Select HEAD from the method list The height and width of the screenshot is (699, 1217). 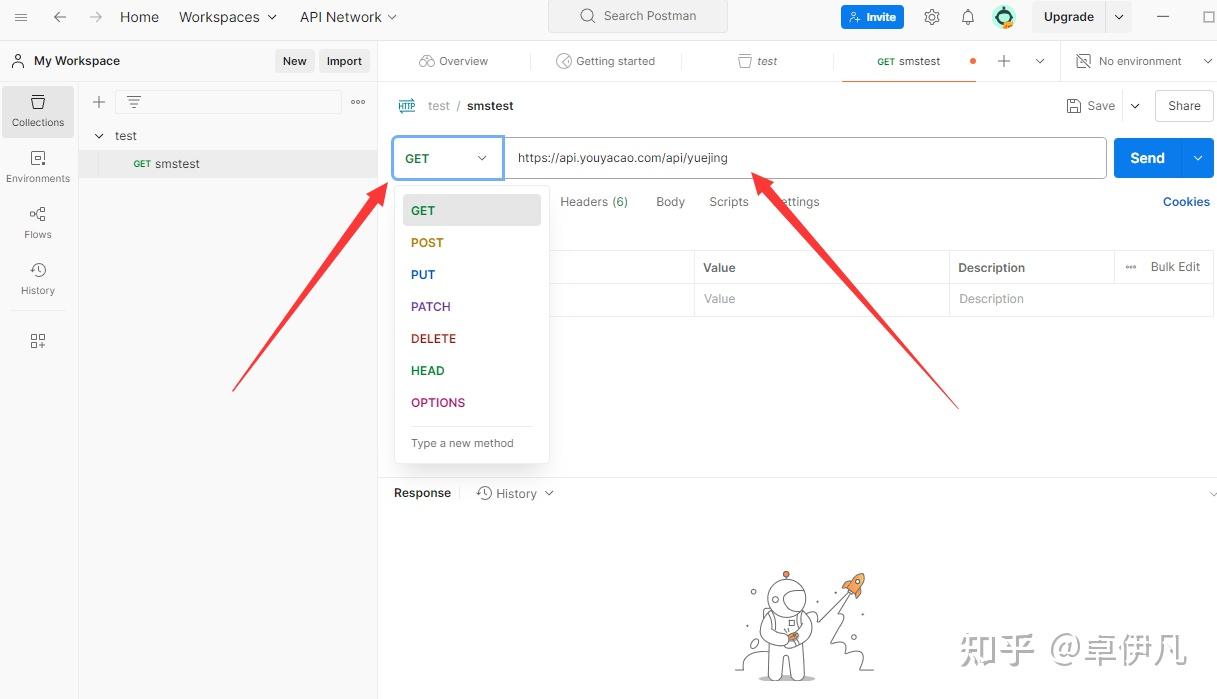pos(472,370)
